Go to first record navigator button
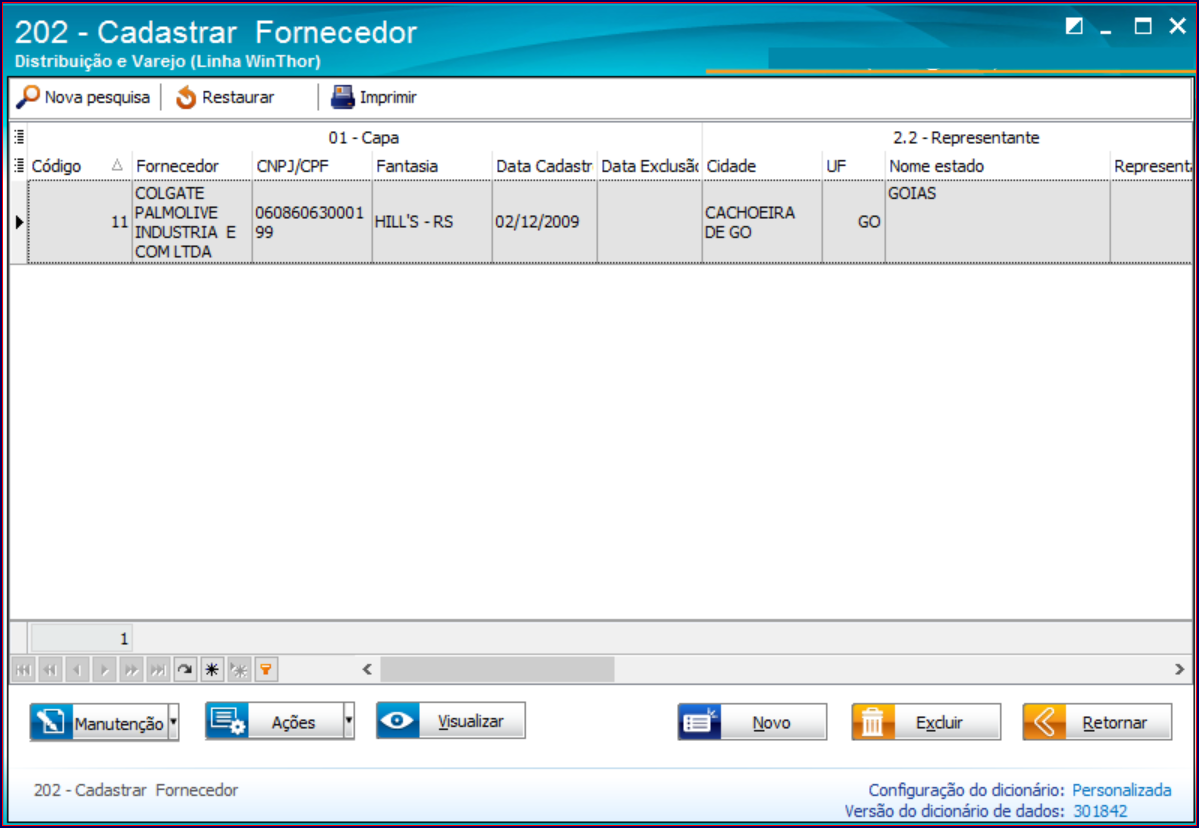The width and height of the screenshot is (1199, 828). (x=24, y=670)
